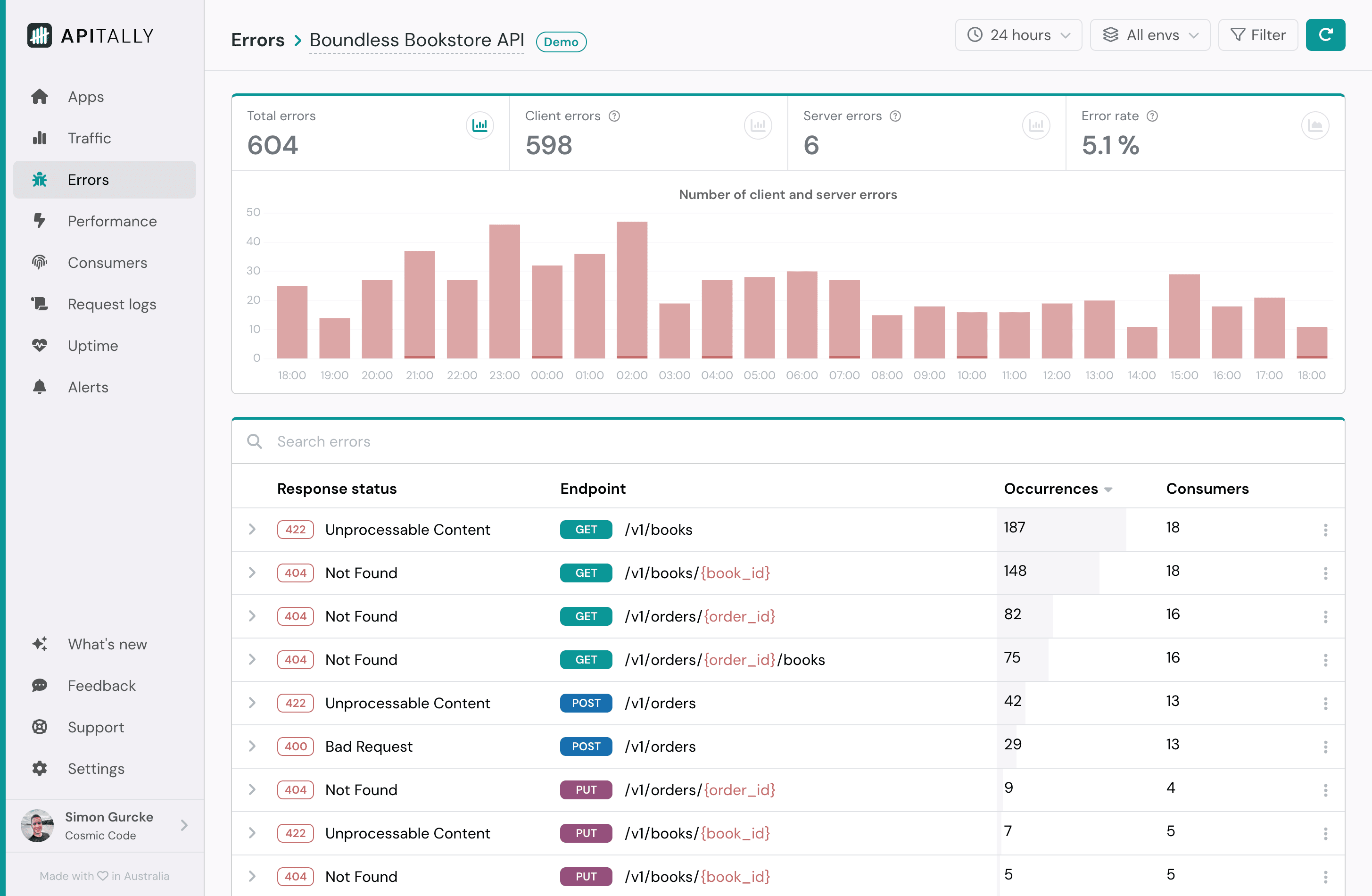Image resolution: width=1372 pixels, height=896 pixels.
Task: Click Response status column header
Action: point(337,489)
